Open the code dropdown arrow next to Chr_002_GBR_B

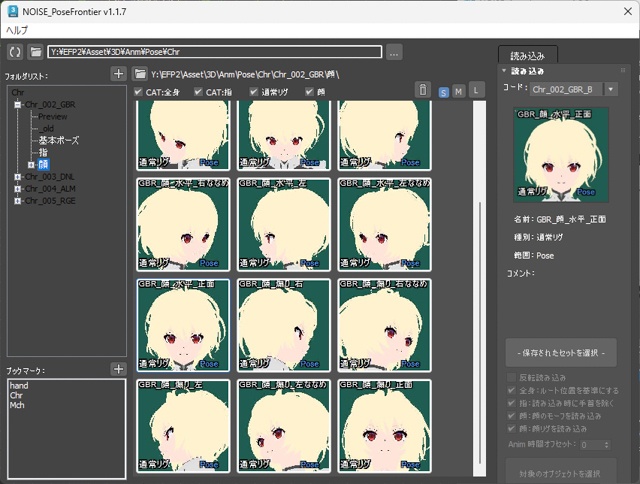click(611, 89)
